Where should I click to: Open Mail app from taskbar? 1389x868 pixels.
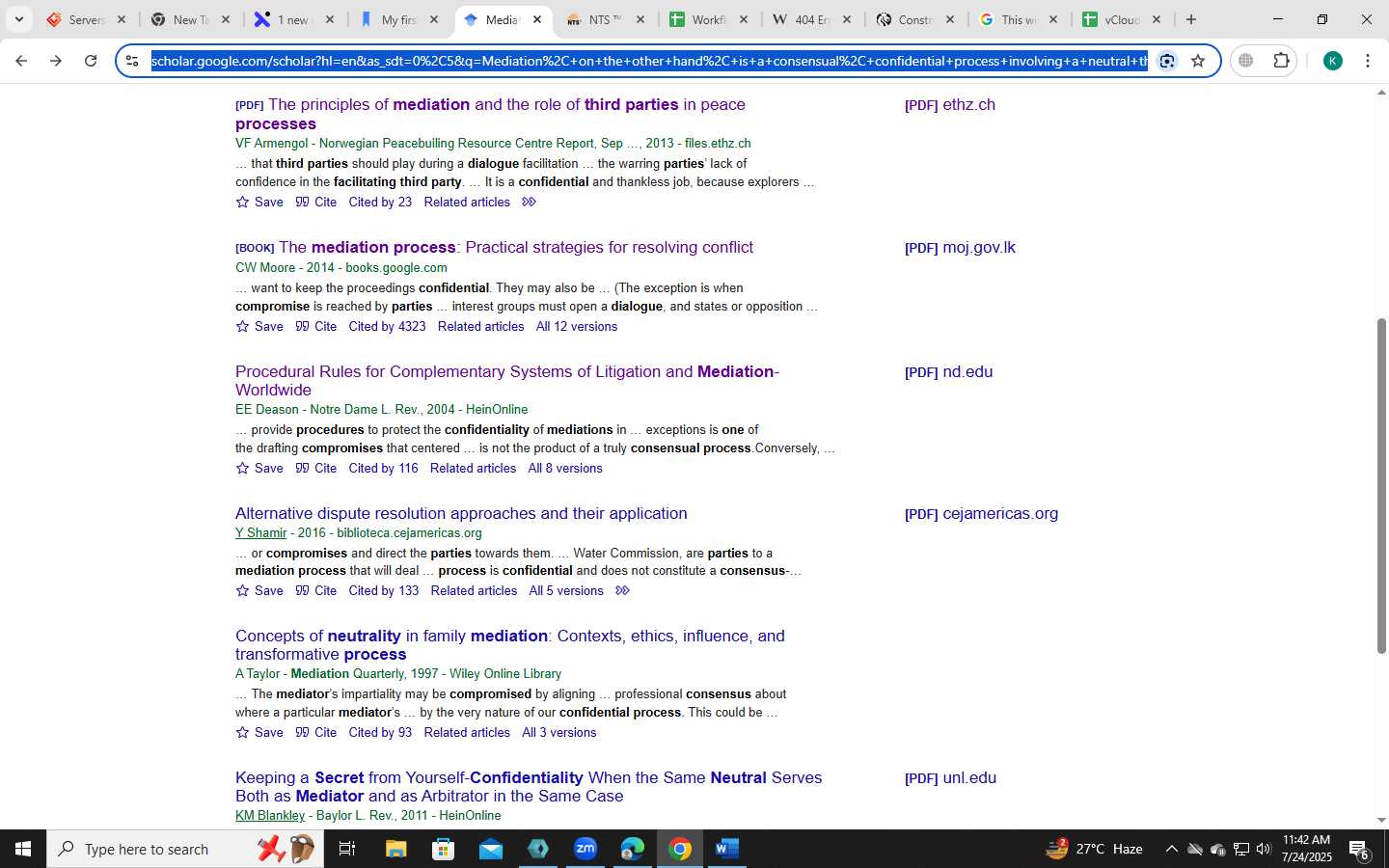tap(491, 849)
